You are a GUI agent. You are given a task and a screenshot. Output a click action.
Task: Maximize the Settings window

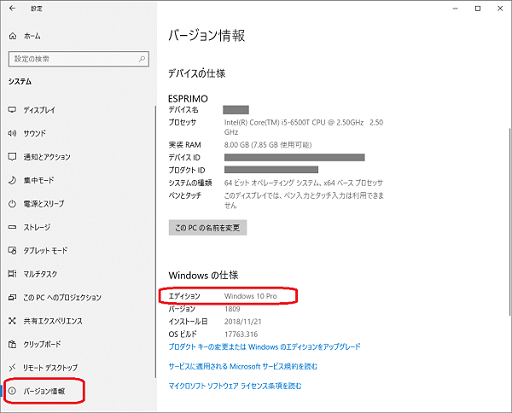click(x=478, y=9)
